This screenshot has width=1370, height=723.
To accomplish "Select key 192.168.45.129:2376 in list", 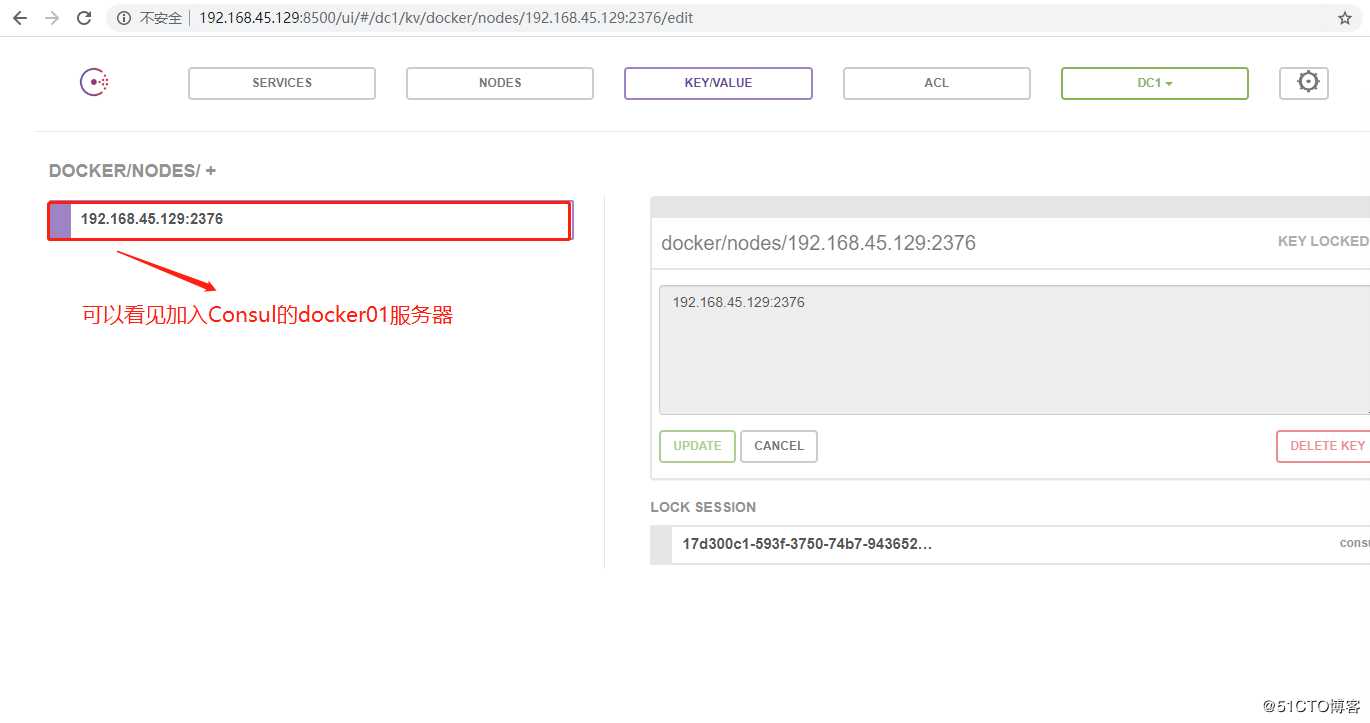I will point(310,220).
